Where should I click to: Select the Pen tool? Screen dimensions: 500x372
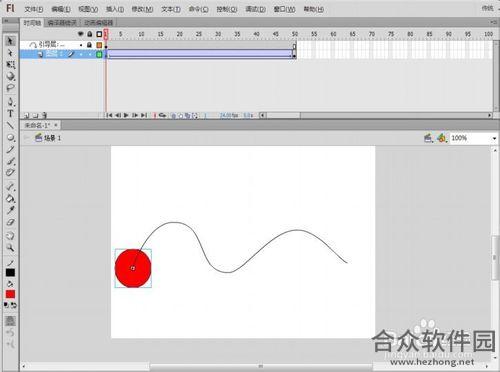click(x=10, y=102)
